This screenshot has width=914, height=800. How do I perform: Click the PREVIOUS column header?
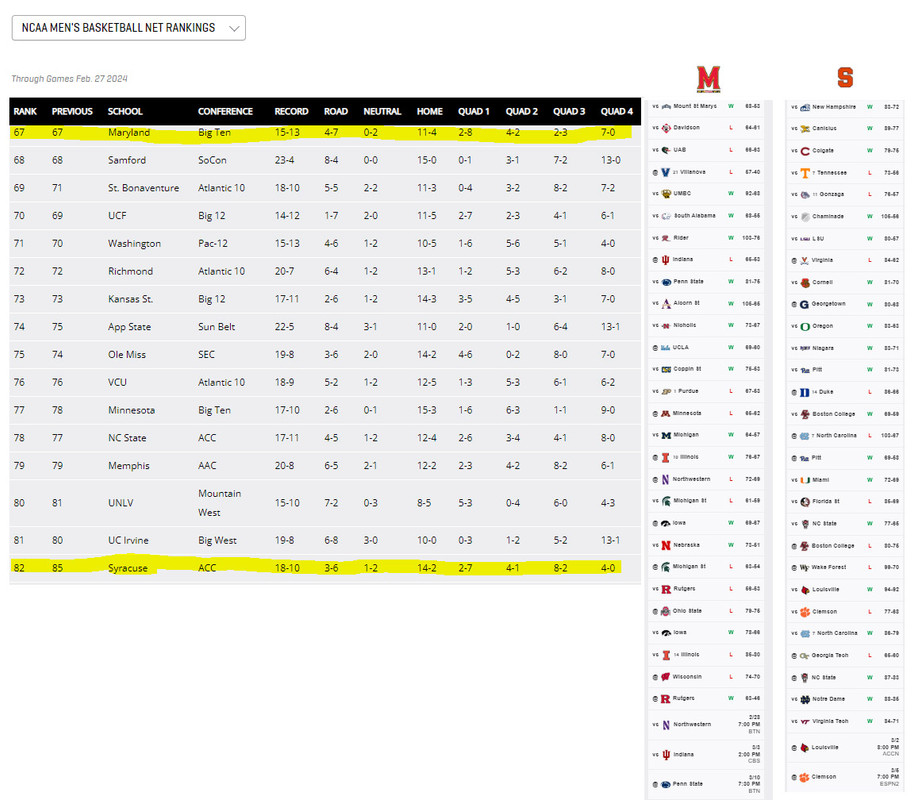72,111
